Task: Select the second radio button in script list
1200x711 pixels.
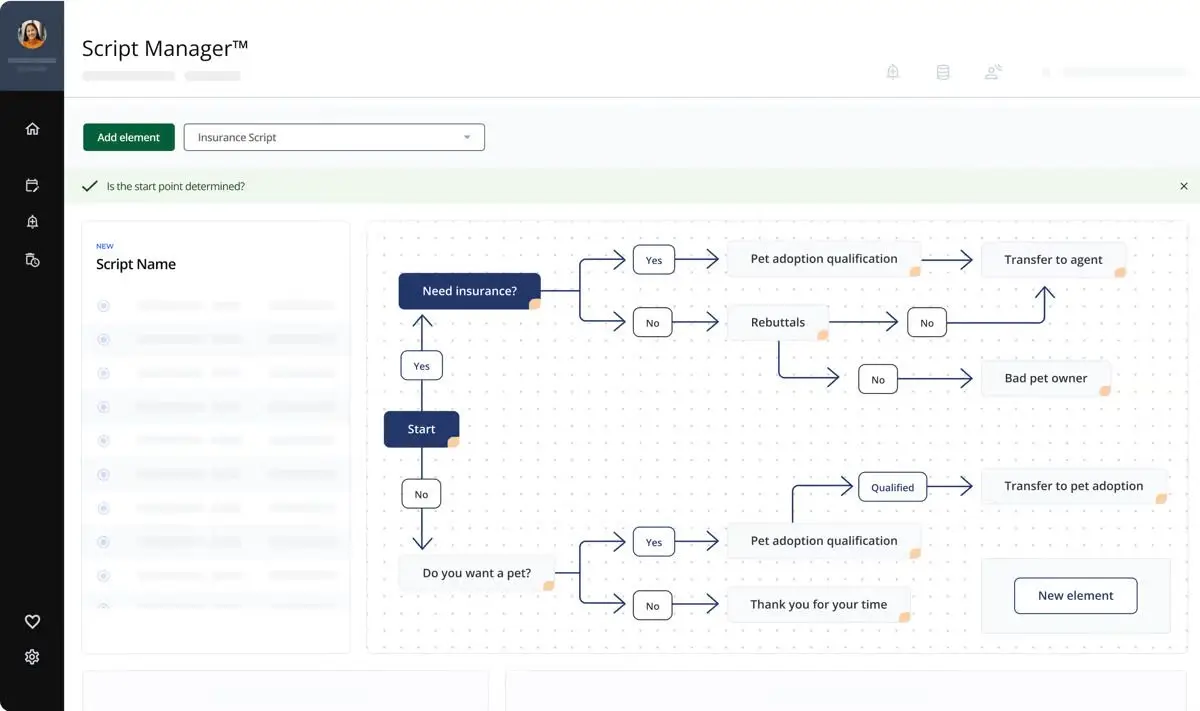Action: 103,340
